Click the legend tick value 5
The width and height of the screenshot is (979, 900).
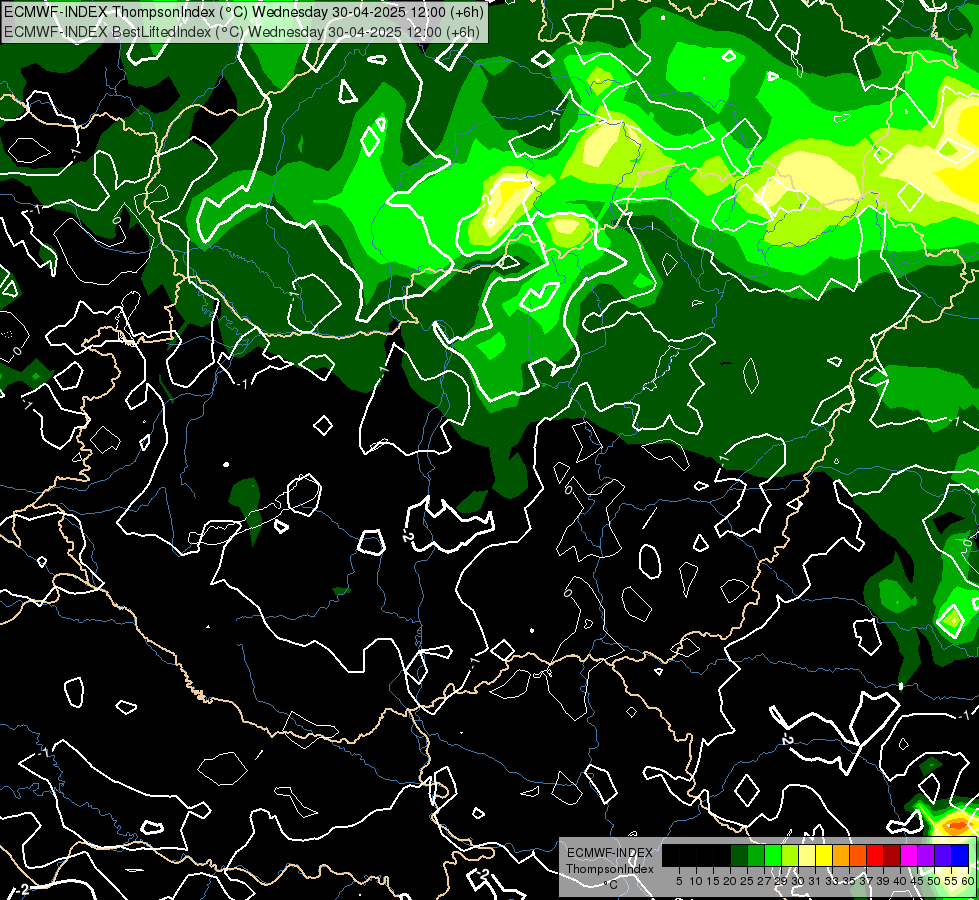click(x=679, y=881)
